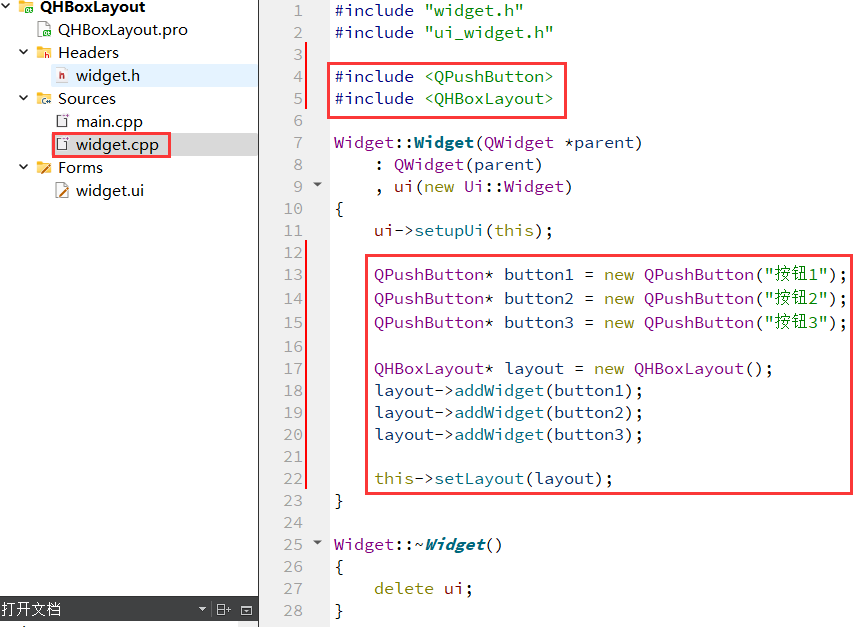Viewport: 861px width, 627px height.
Task: Select the Headers folder label
Action: (88, 53)
